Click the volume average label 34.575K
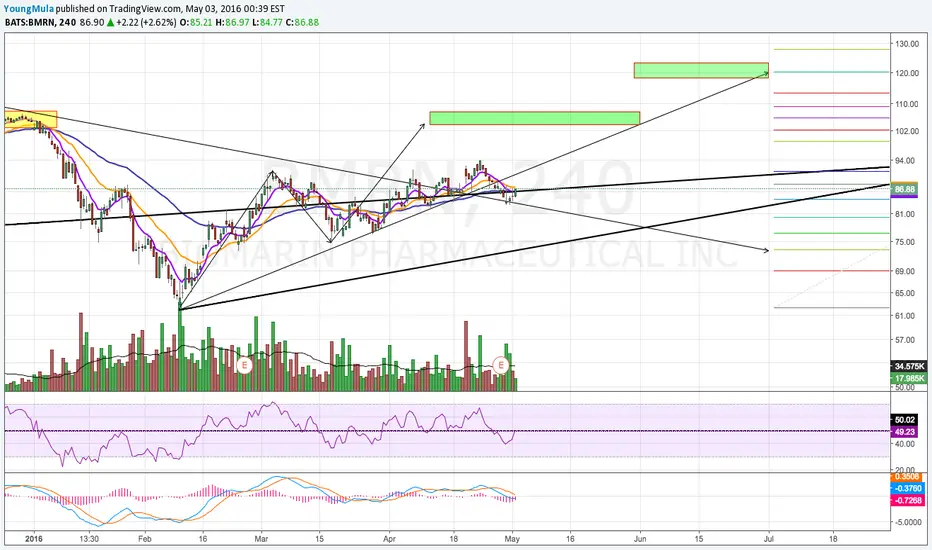 pos(908,366)
